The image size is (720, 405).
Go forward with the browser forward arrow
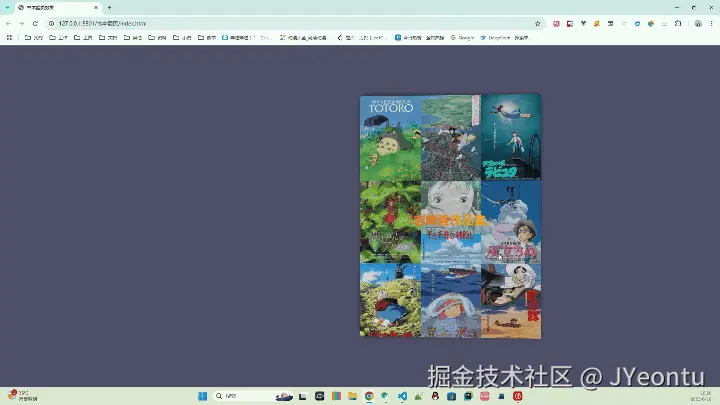point(22,23)
